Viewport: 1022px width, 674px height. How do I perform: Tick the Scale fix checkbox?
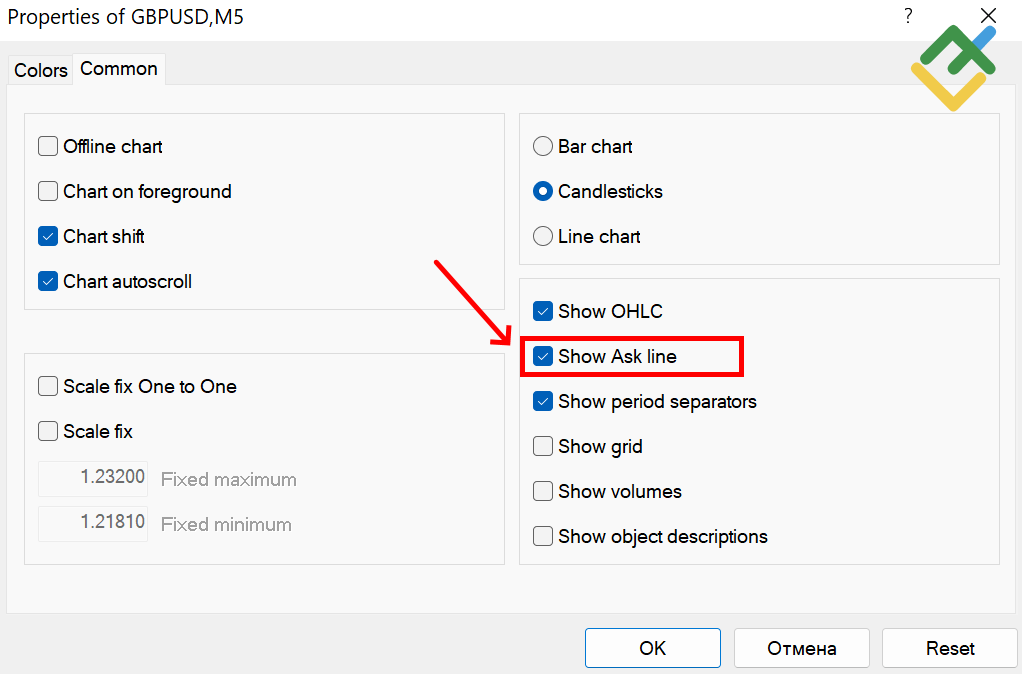(x=48, y=432)
